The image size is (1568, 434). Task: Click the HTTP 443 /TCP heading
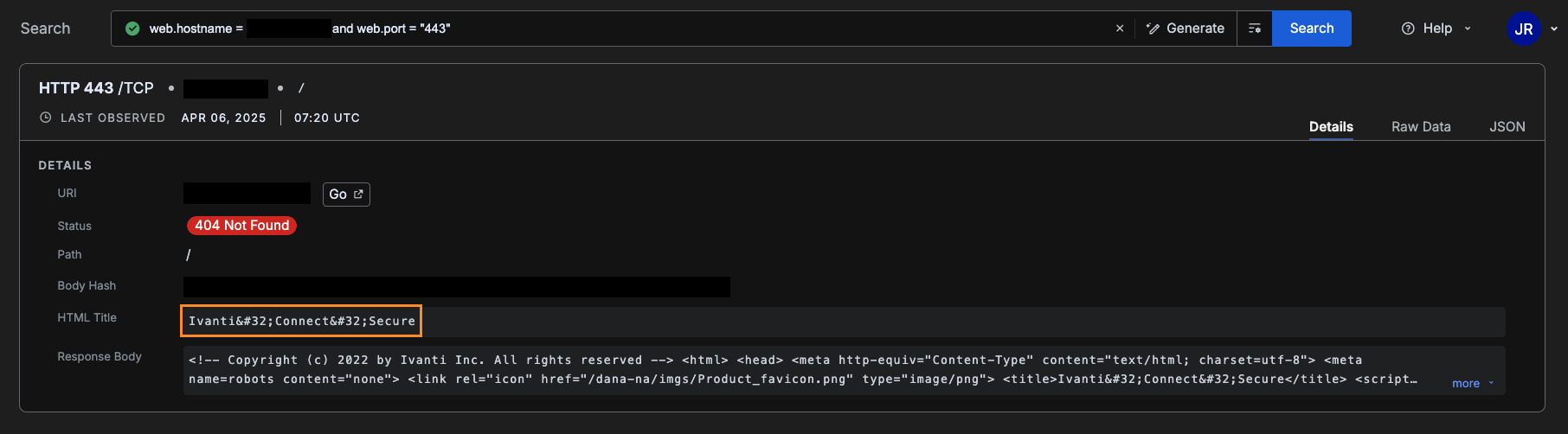96,88
